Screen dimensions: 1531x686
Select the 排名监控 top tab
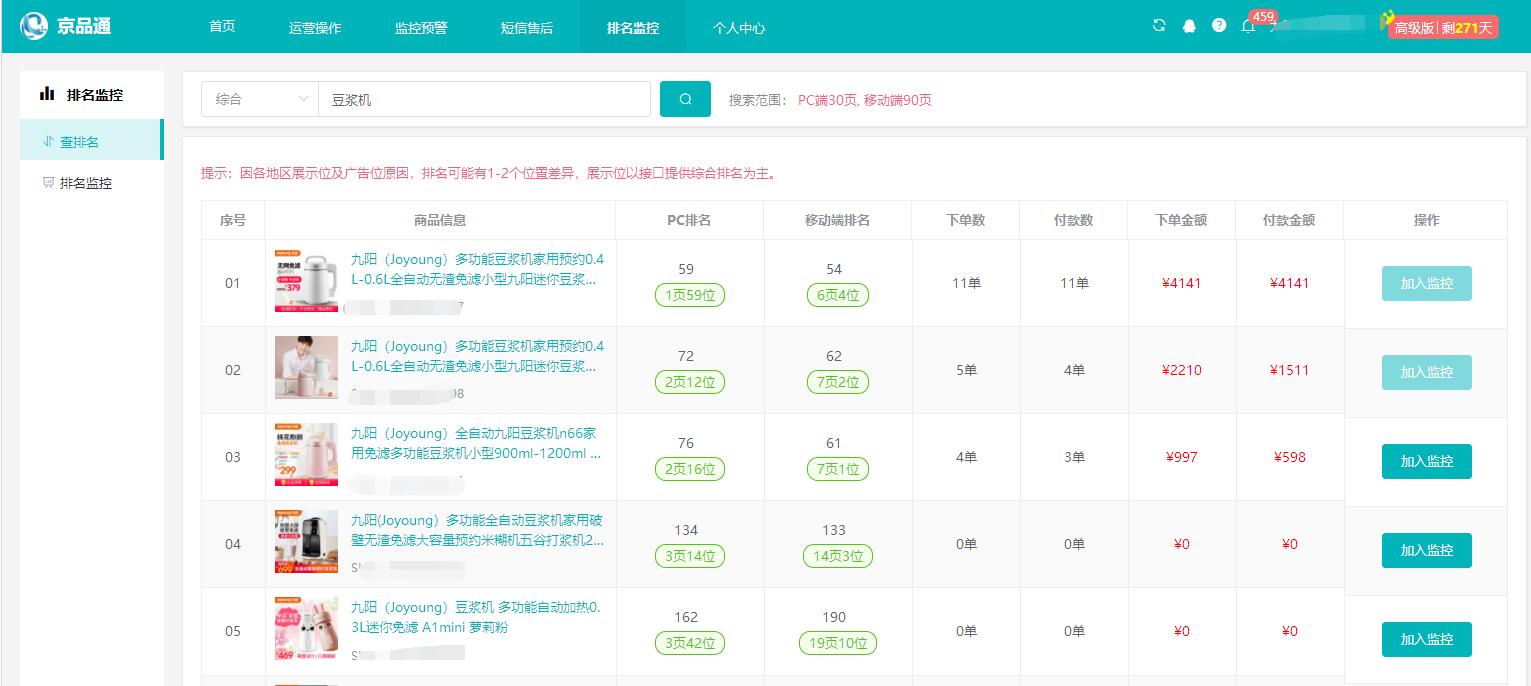pos(633,27)
